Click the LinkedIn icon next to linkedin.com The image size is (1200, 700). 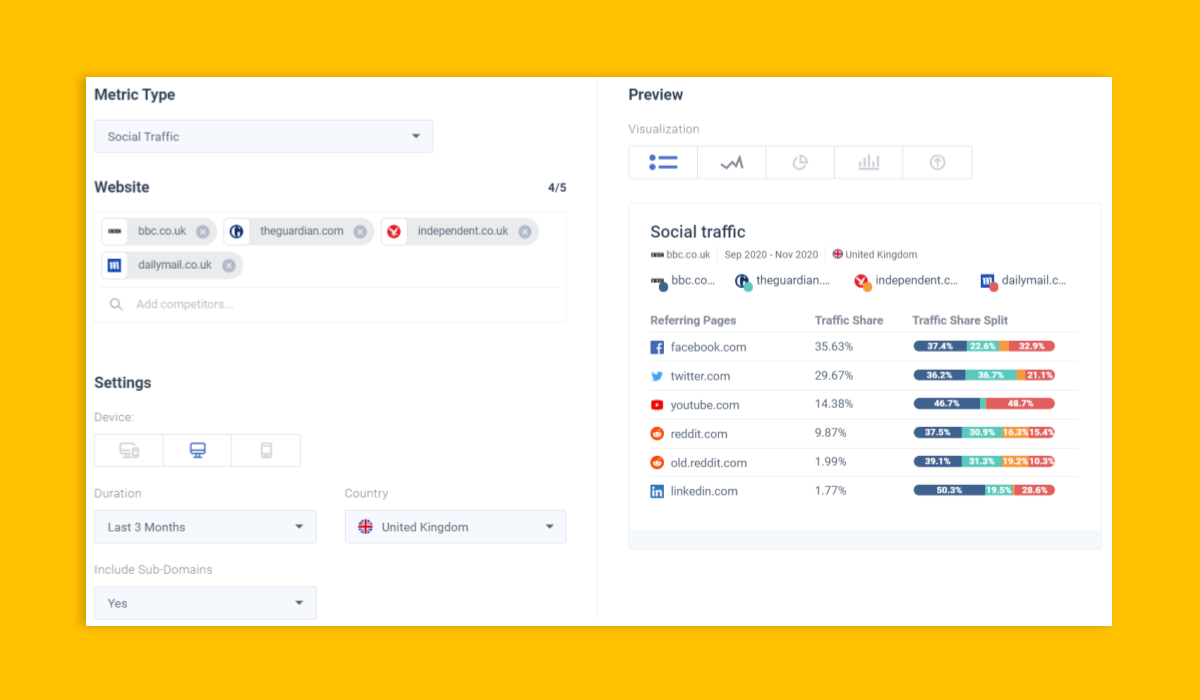click(658, 491)
